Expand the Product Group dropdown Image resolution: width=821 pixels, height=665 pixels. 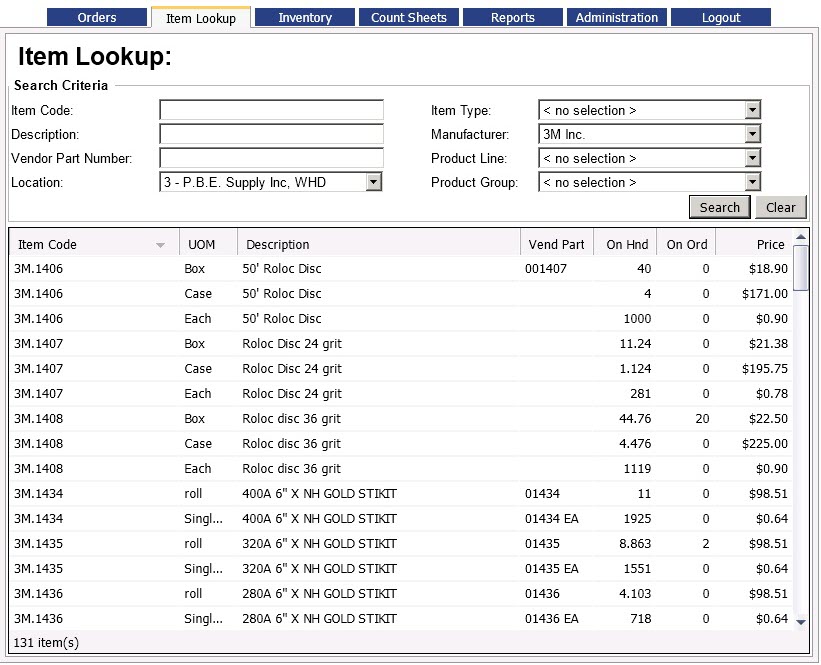tap(752, 183)
